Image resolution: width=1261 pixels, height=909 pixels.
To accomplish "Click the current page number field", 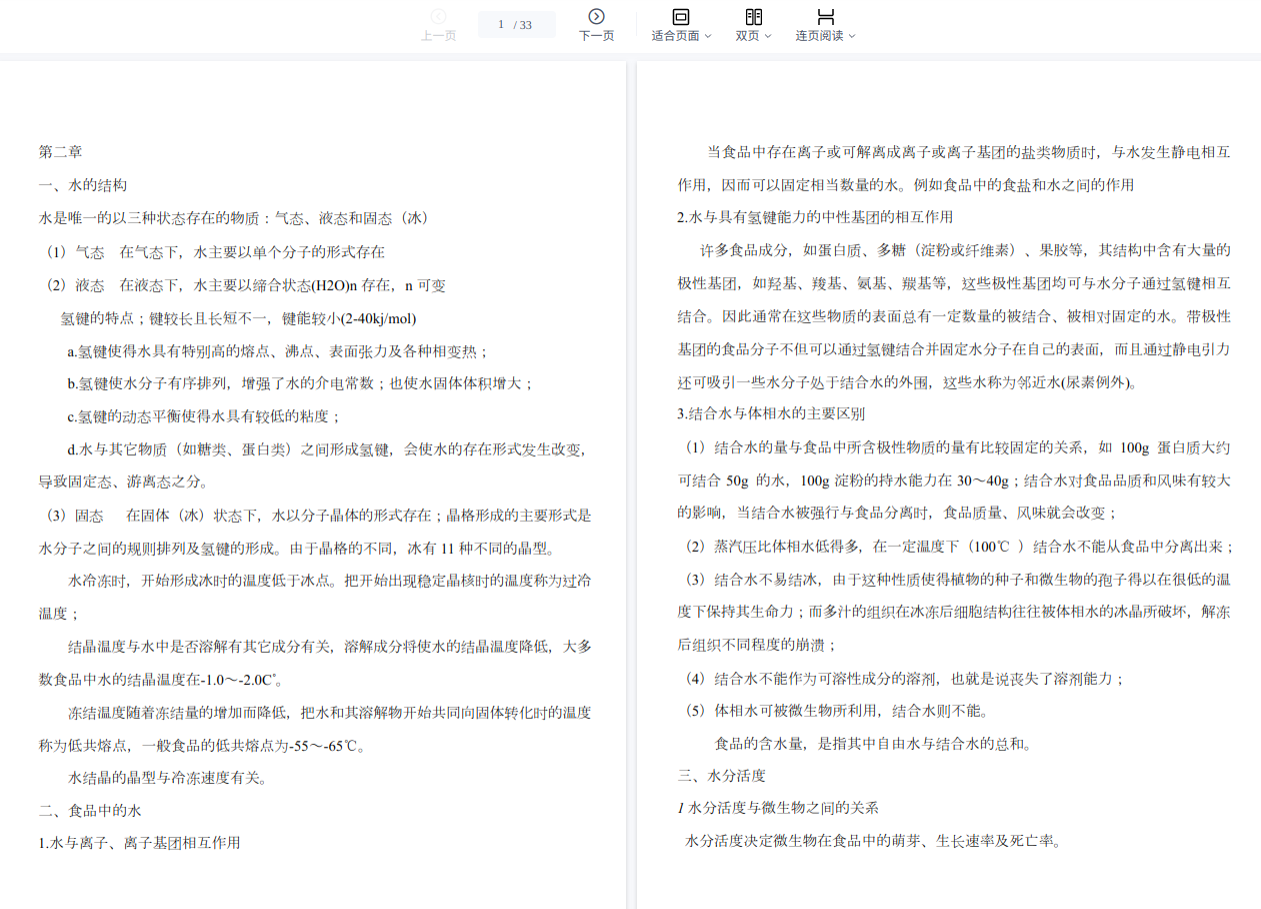I will (501, 24).
